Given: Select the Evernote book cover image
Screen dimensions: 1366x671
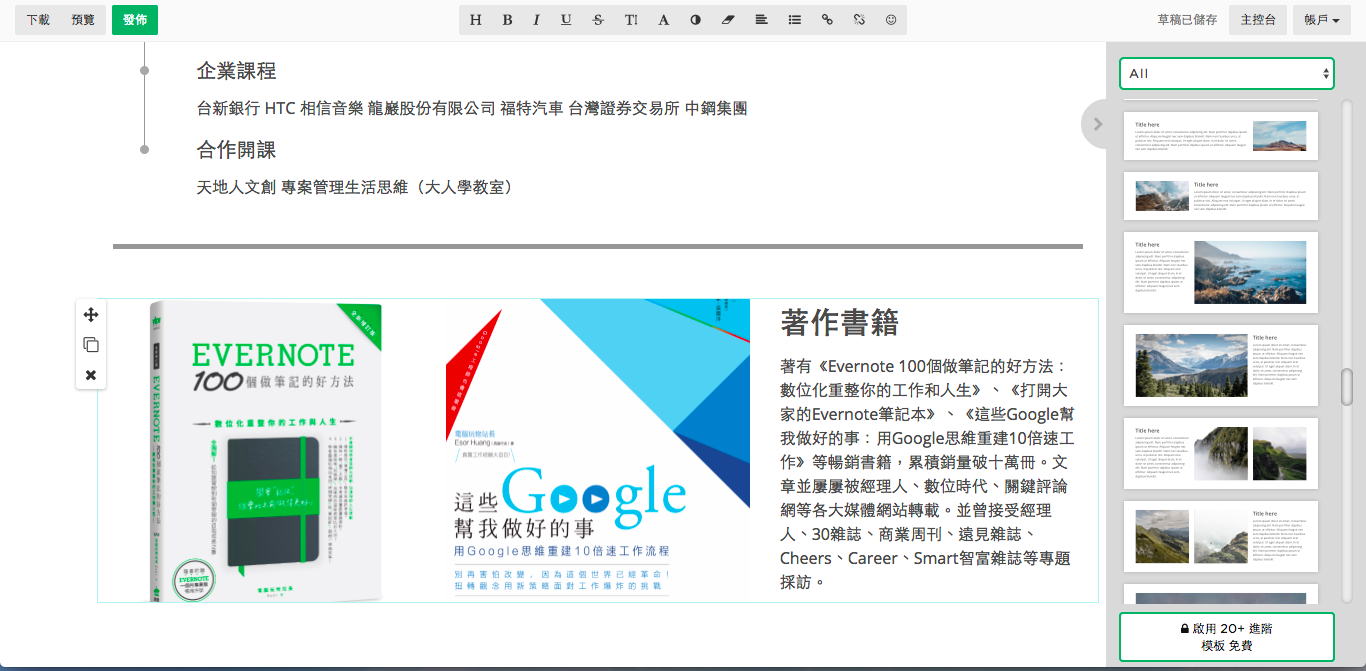Looking at the screenshot, I should (267, 450).
